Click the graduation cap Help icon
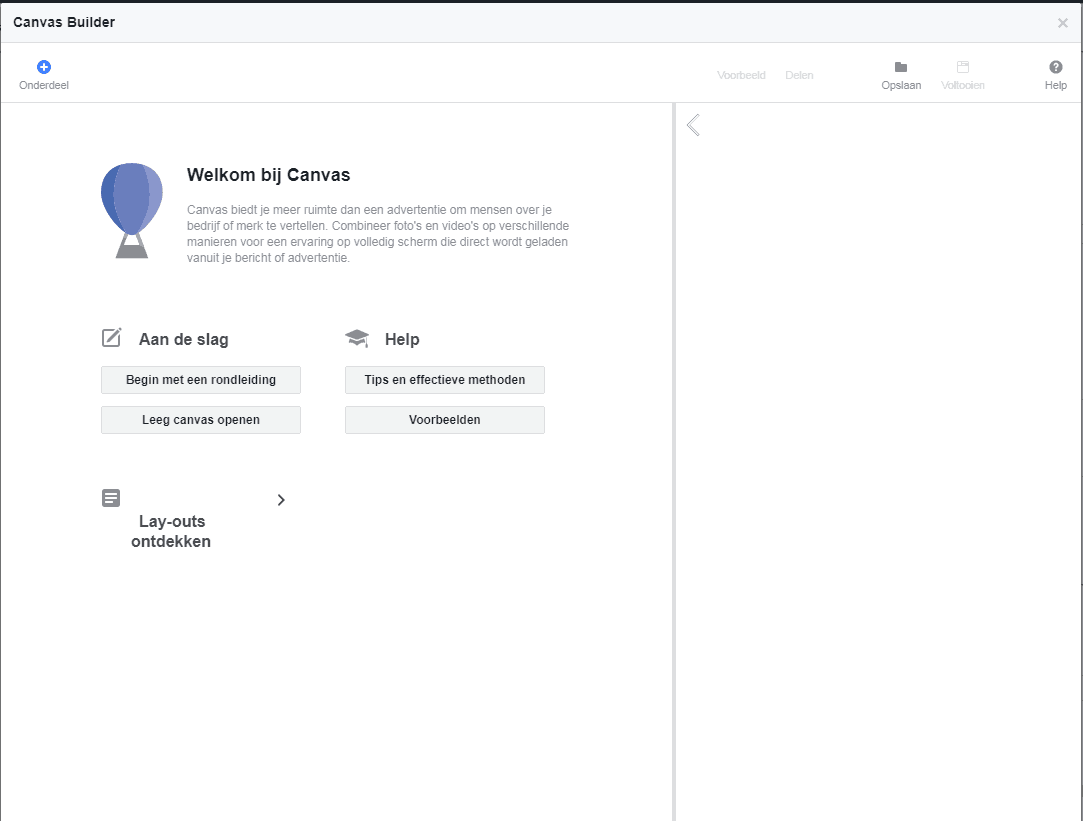 click(357, 338)
